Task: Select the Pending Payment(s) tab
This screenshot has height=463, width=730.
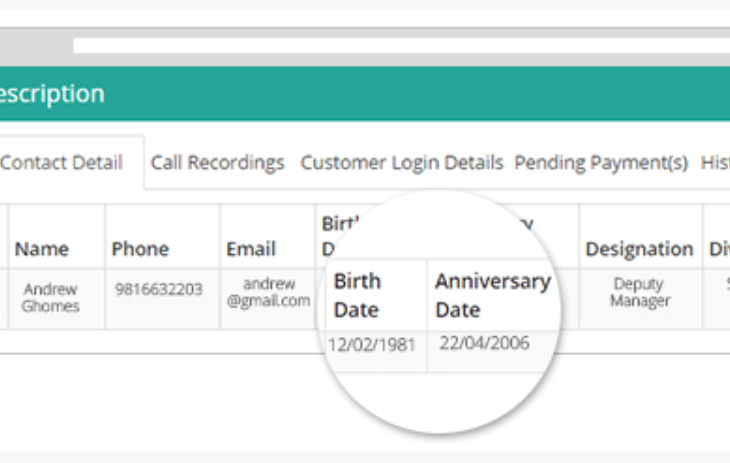Action: coord(601,163)
